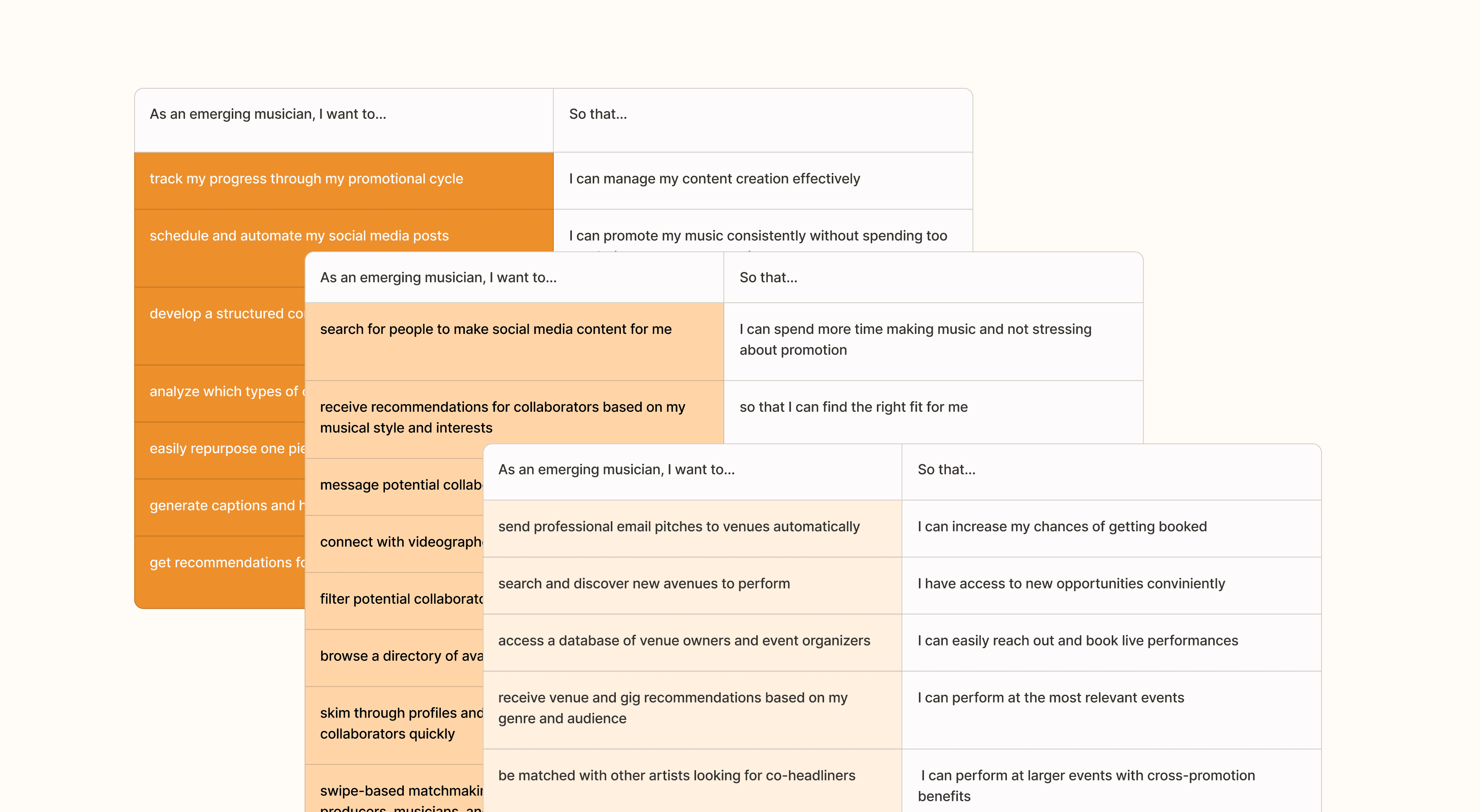Click 'As an emerging musician' header in orange table
Image resolution: width=1480 pixels, height=812 pixels.
pos(344,120)
